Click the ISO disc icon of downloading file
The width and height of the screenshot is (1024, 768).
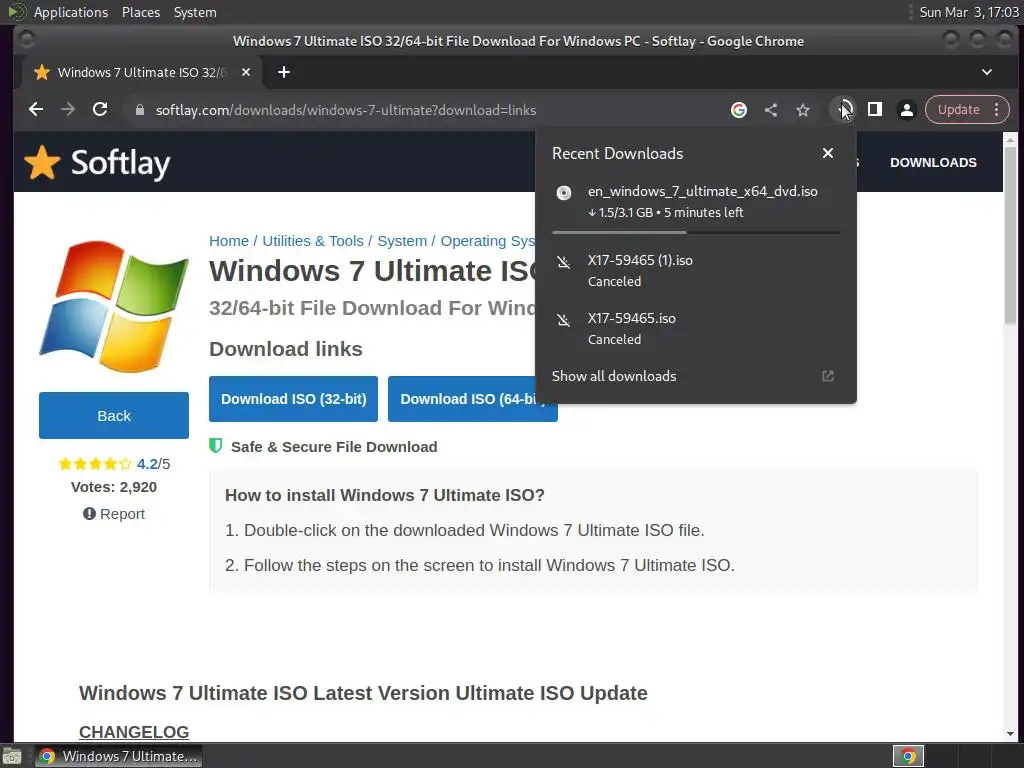point(564,193)
